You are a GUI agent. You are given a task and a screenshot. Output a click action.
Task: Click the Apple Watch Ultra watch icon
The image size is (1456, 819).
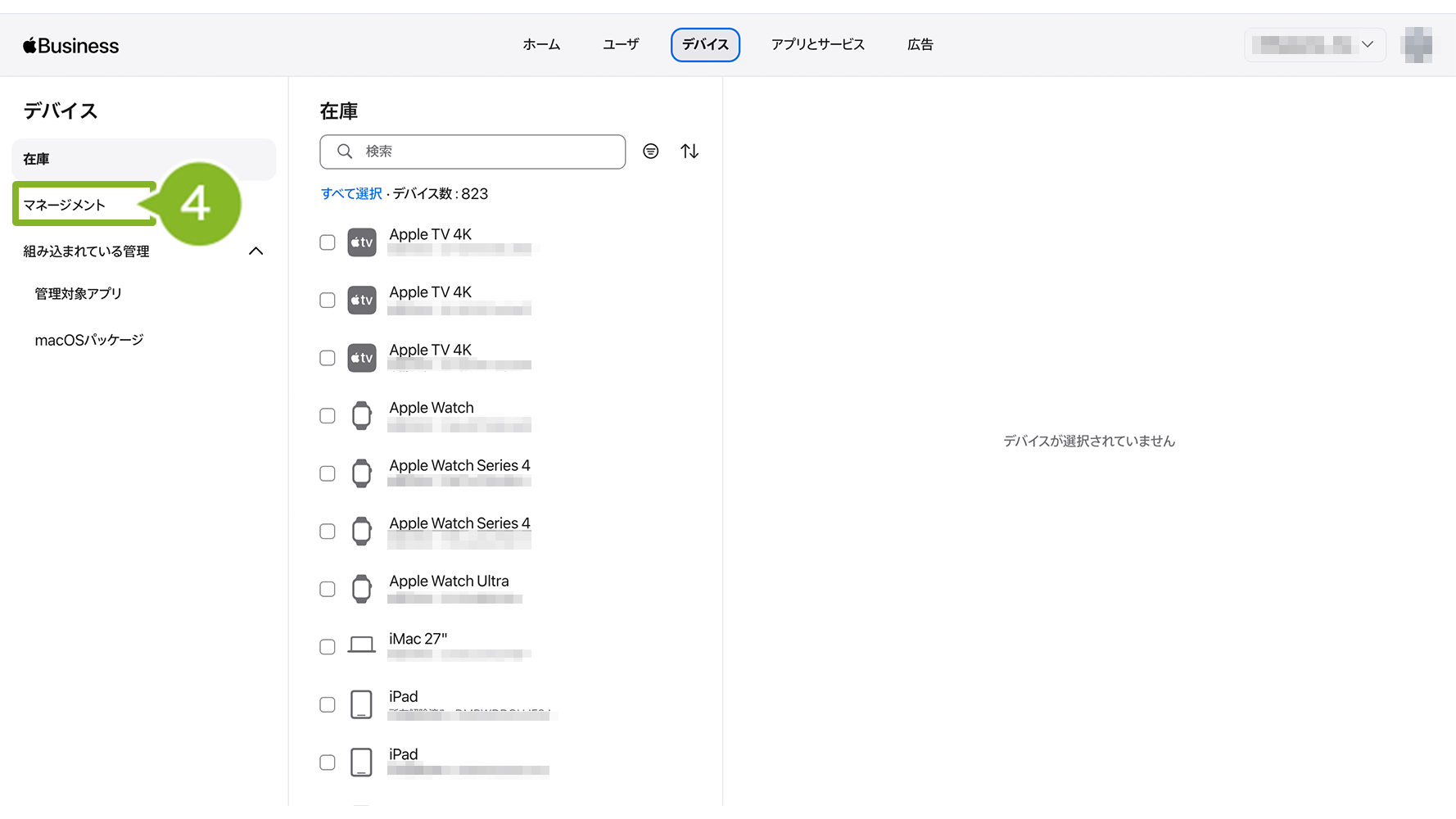tap(361, 589)
